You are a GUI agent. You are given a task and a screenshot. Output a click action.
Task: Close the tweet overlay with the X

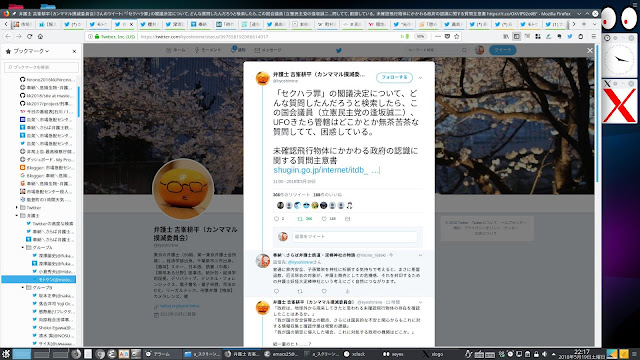pos(589,50)
